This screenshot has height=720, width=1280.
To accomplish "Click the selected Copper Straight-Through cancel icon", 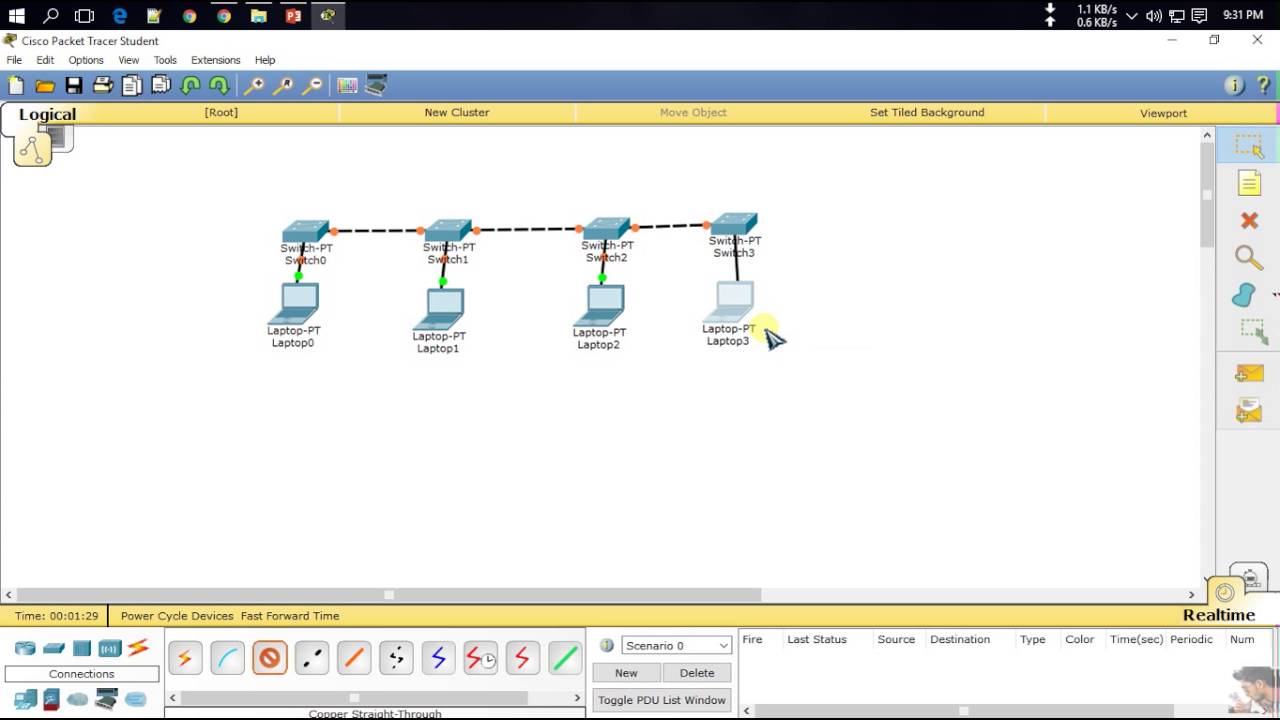I will click(269, 658).
